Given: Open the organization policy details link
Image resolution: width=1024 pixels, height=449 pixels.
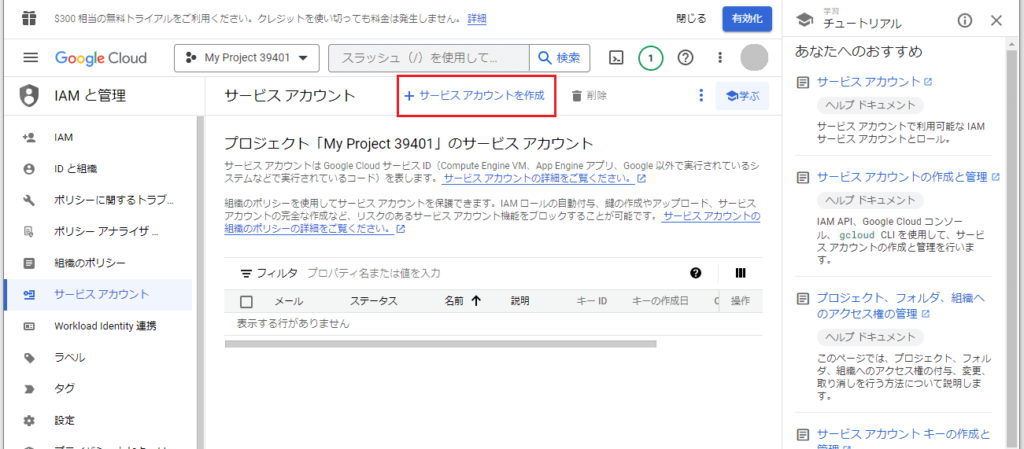Looking at the screenshot, I should [491, 223].
